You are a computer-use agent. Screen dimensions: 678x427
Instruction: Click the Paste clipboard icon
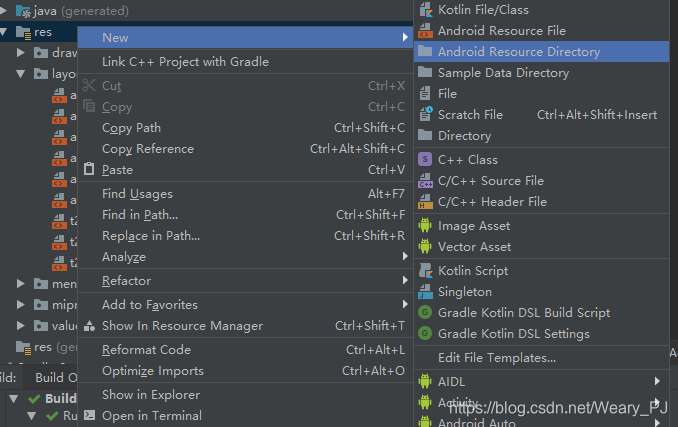point(89,169)
